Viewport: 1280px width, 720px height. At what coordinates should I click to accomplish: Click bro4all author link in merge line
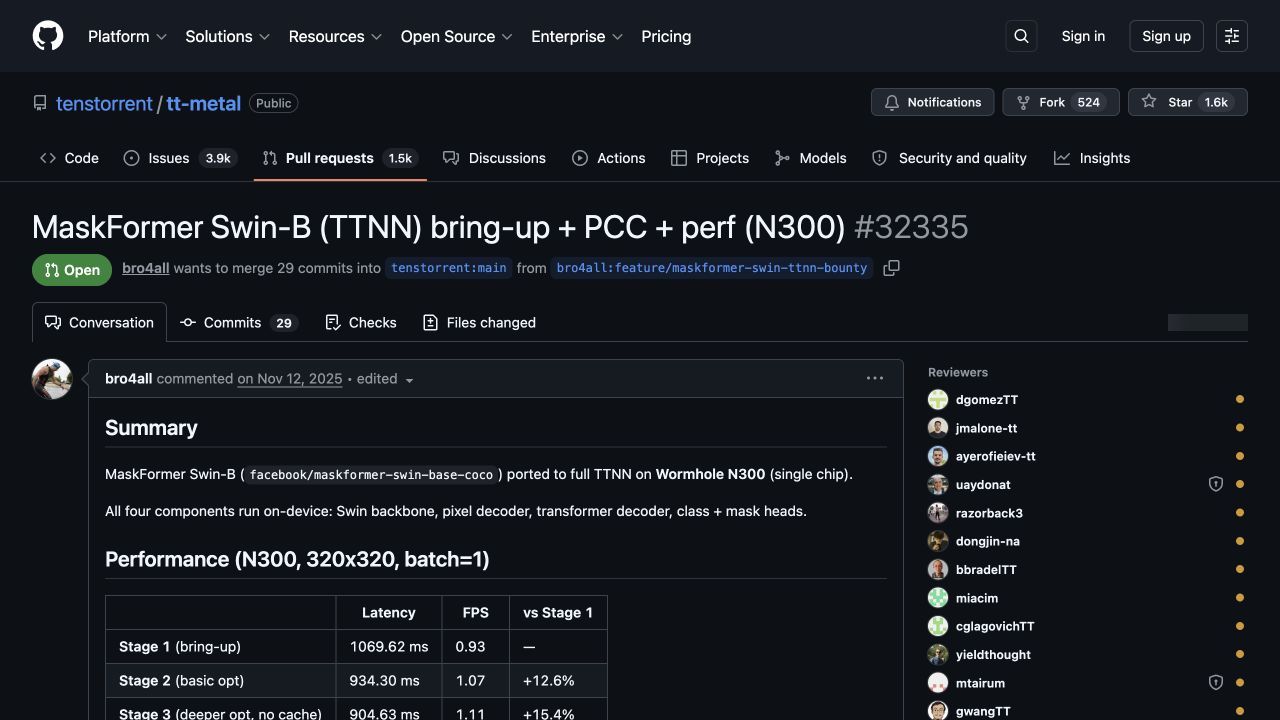(146, 268)
